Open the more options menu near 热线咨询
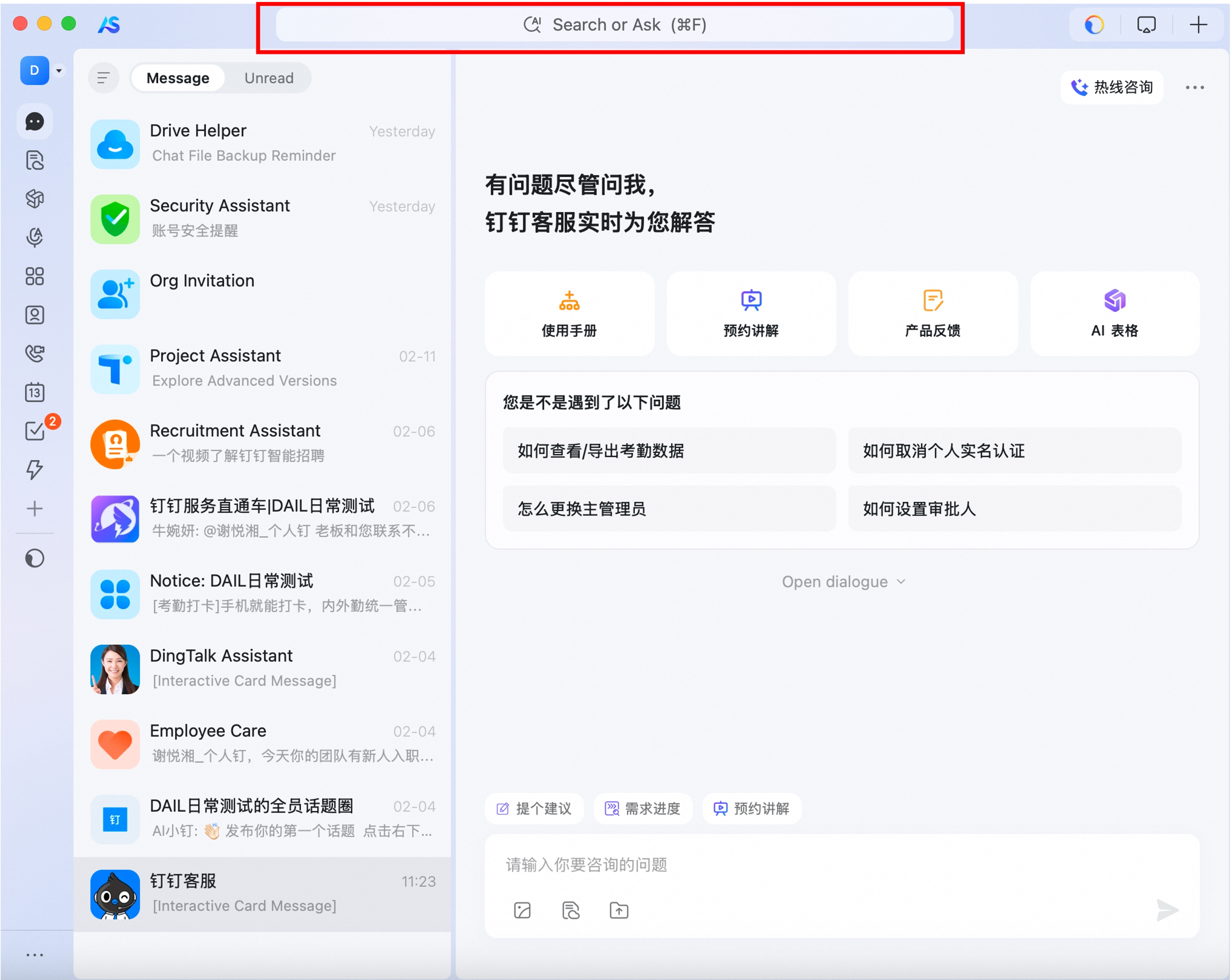1231x980 pixels. coord(1195,87)
